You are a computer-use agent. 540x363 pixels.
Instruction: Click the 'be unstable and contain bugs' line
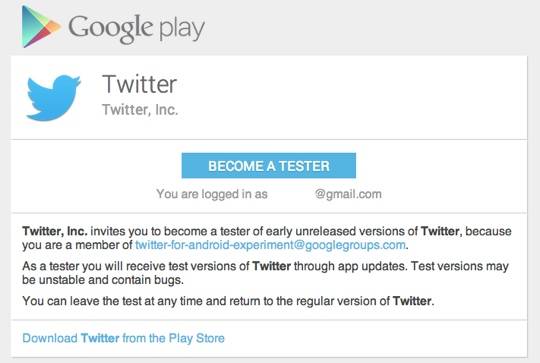(x=103, y=280)
